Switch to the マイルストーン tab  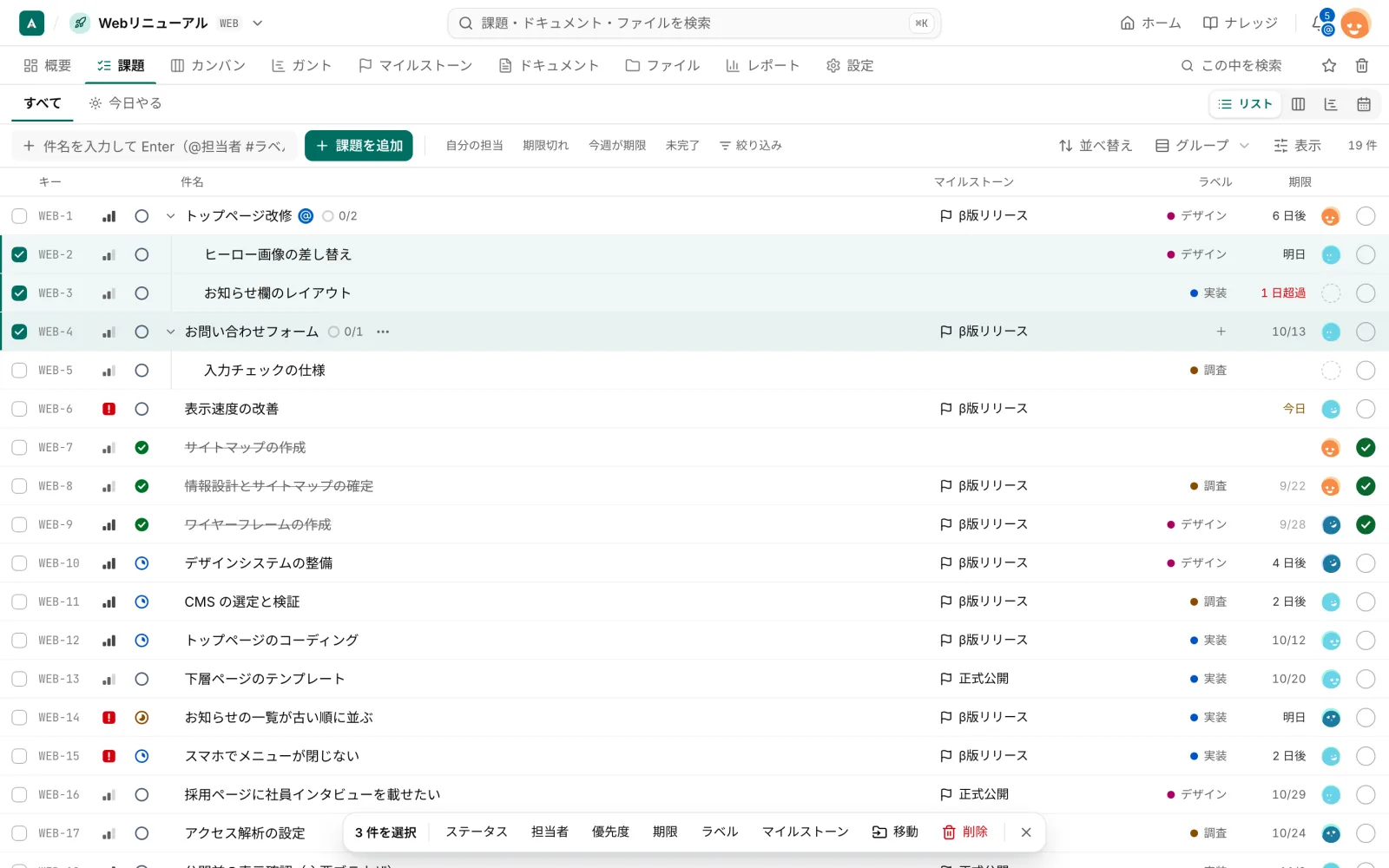tap(415, 65)
